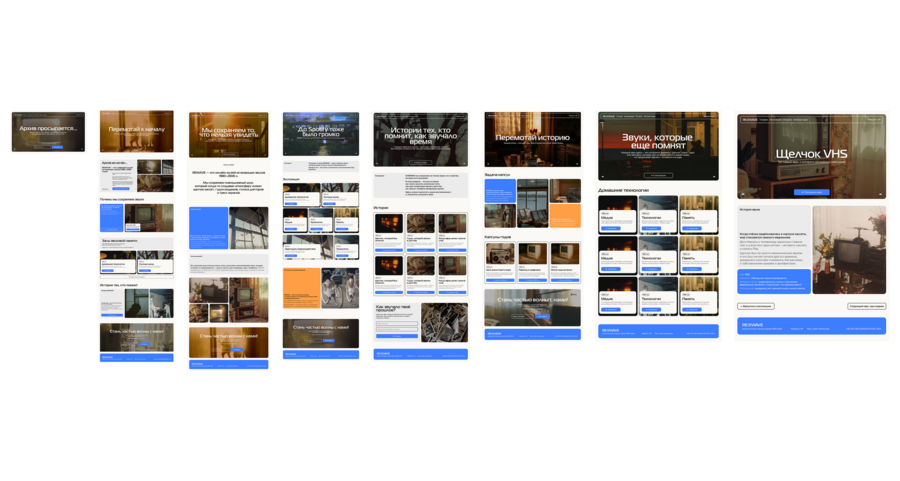Click the blue button in the capsules page's 'Стань частью волны' banner
Viewport: 900px width, 481px height.
click(x=542, y=316)
